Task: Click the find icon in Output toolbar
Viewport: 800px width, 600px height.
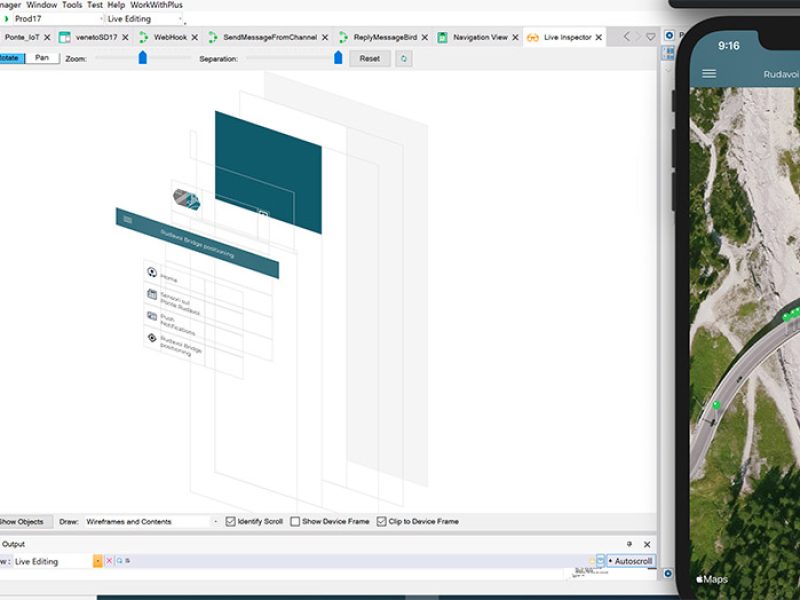Action: point(119,561)
